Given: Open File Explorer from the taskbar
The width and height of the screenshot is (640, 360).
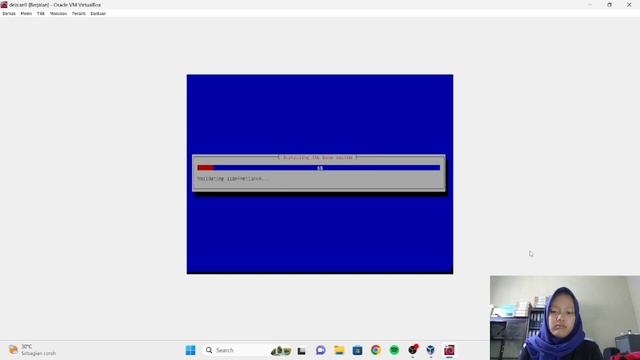Looking at the screenshot, I should click(x=339, y=350).
